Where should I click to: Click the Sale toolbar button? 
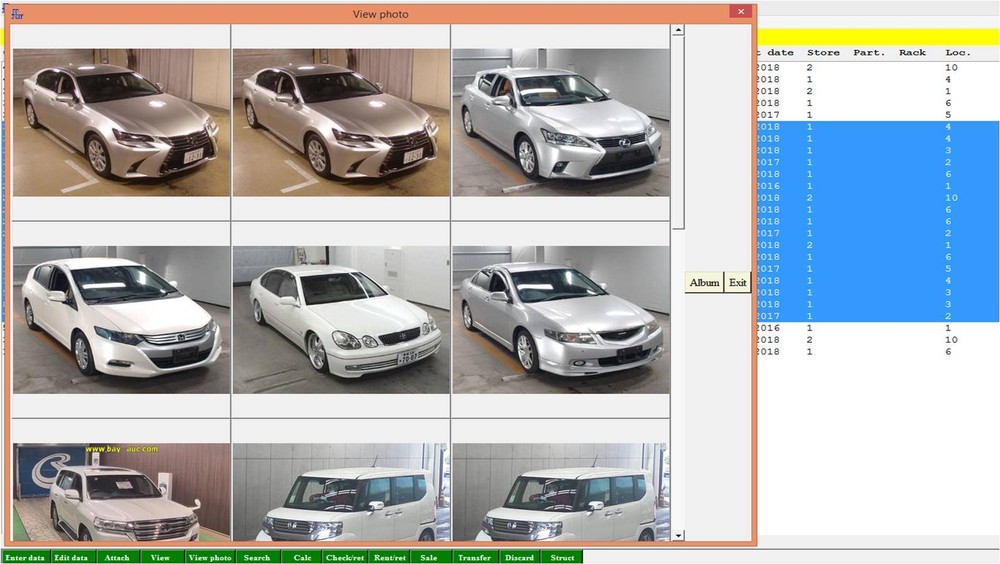pos(429,557)
